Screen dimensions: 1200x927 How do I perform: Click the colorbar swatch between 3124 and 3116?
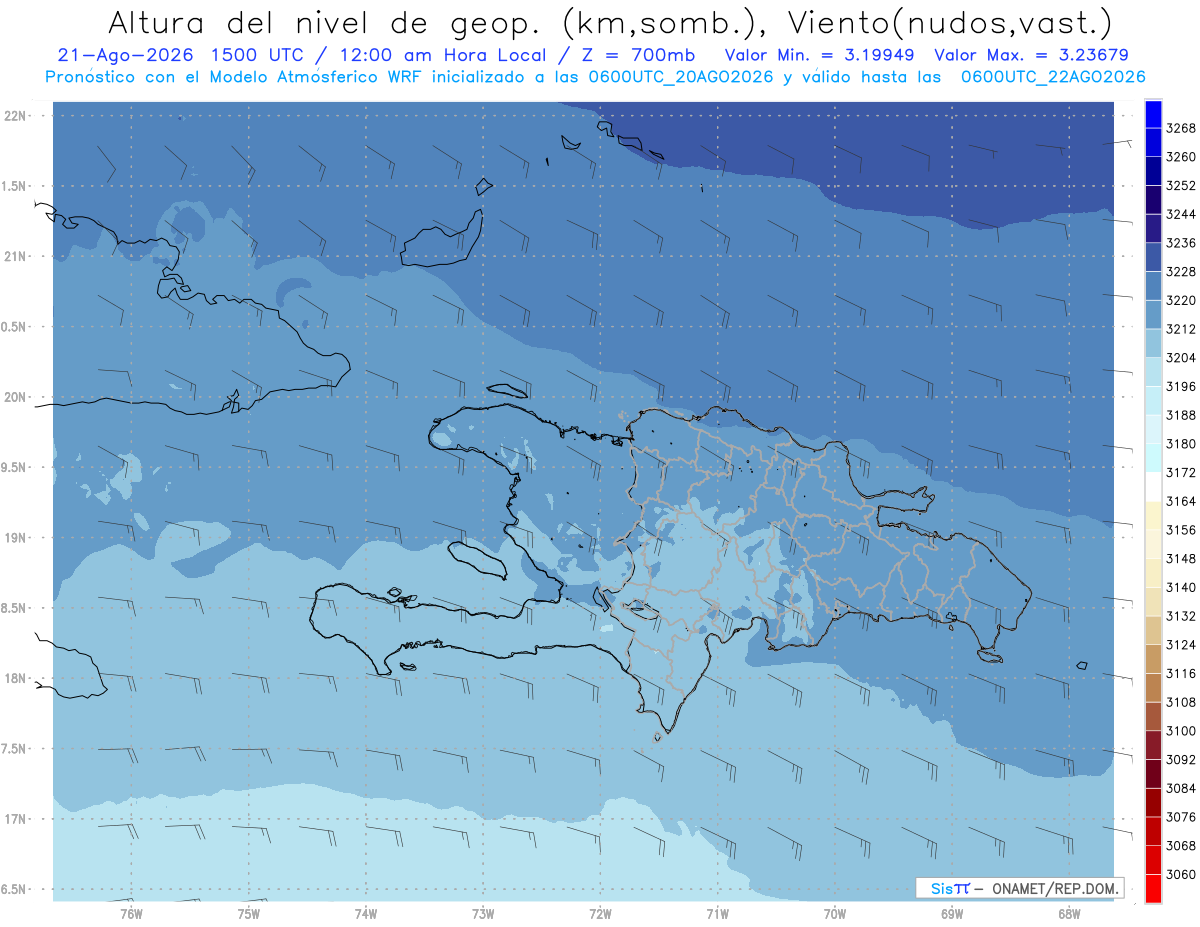pyautogui.click(x=1153, y=659)
